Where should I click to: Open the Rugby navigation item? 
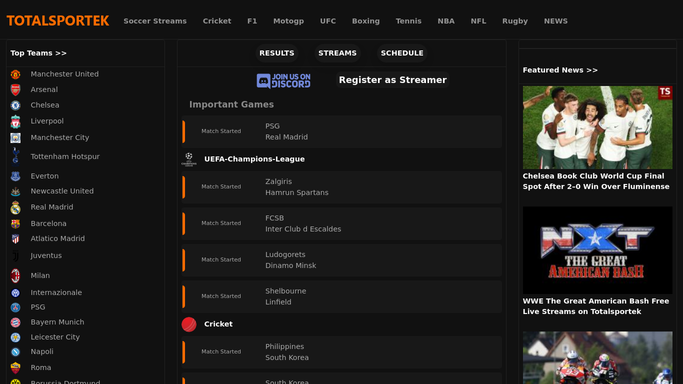tap(514, 21)
